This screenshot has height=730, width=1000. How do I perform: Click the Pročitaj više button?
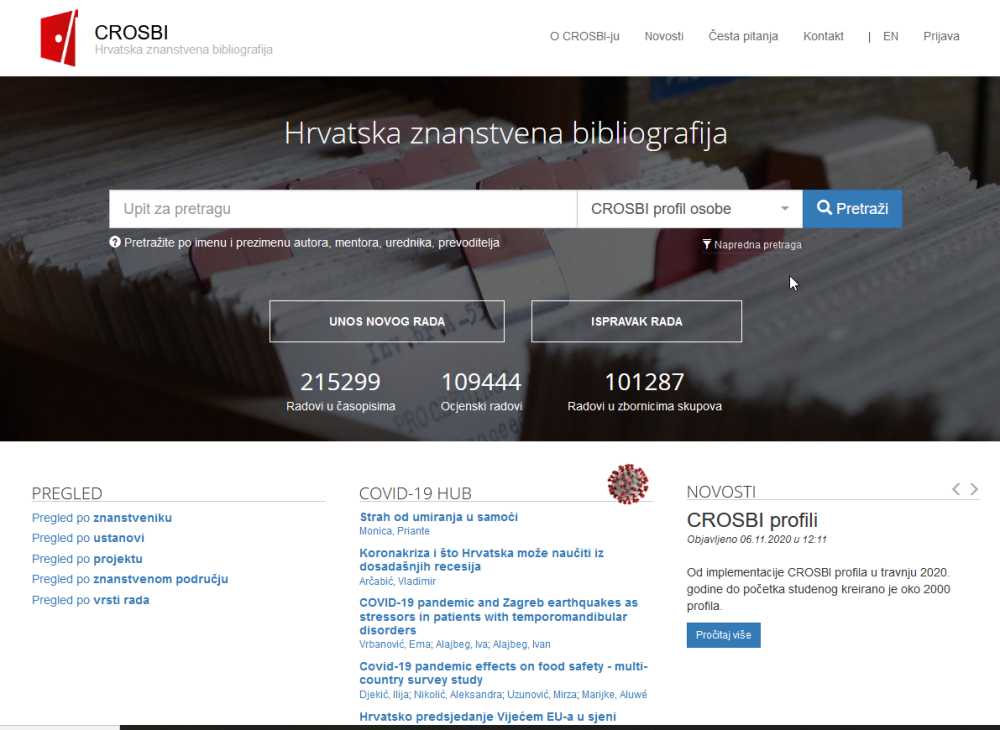click(x=723, y=635)
